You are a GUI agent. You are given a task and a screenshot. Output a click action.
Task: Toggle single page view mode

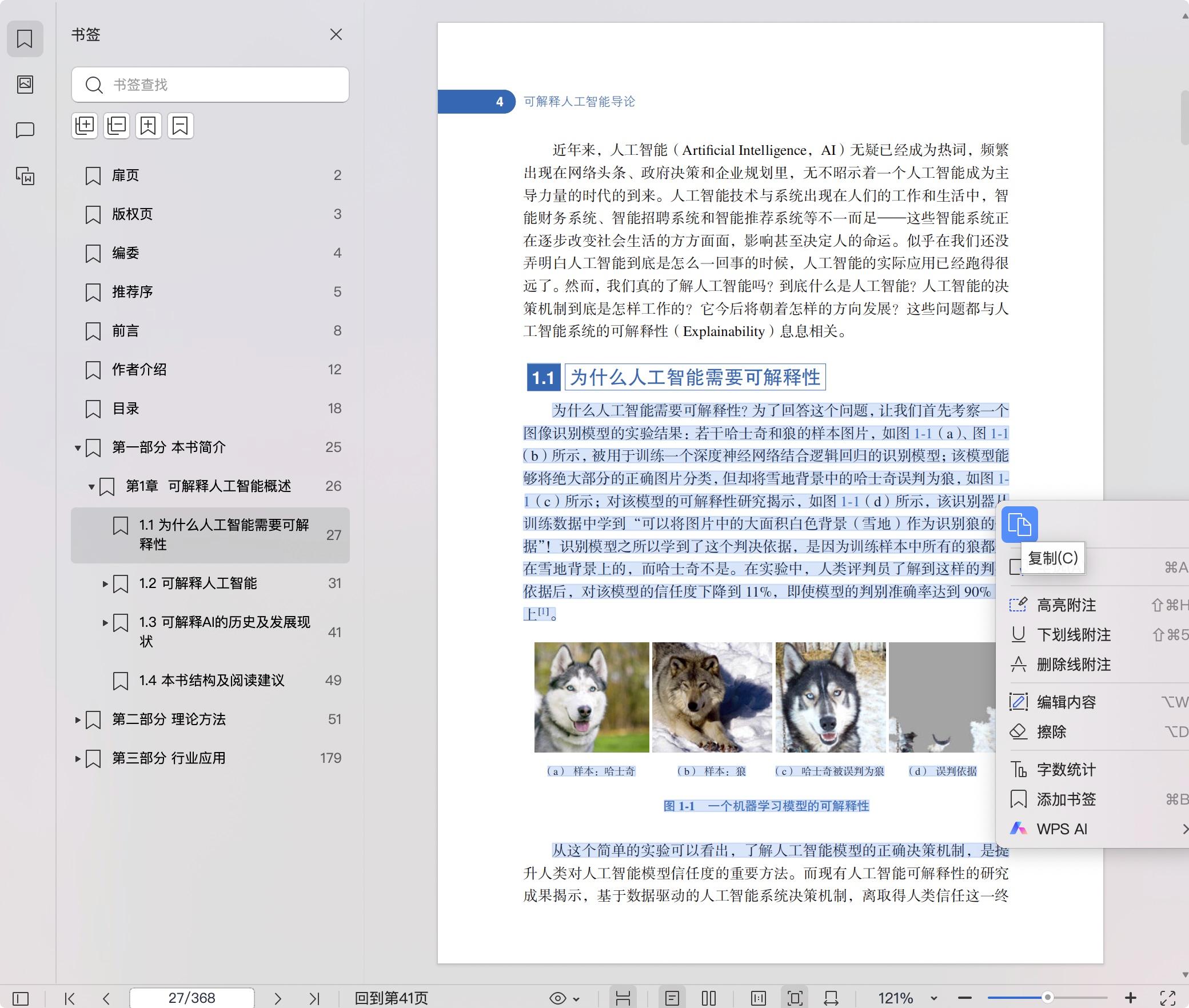(x=672, y=998)
